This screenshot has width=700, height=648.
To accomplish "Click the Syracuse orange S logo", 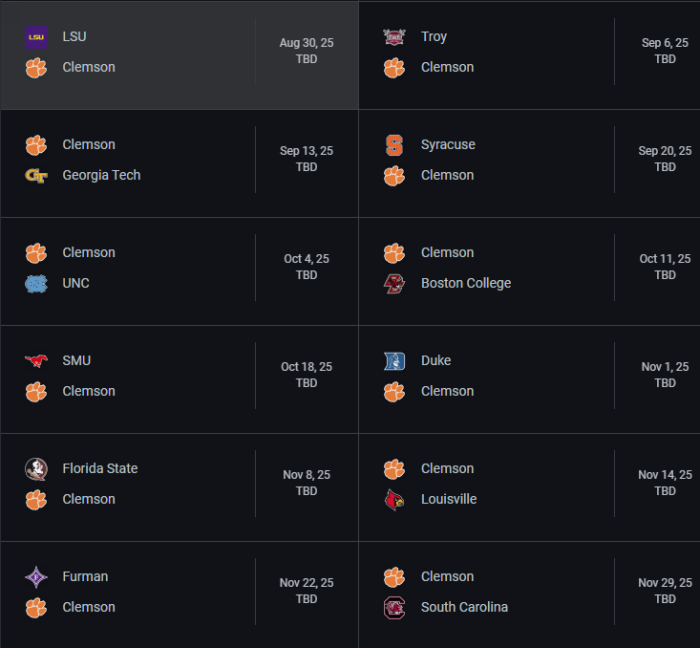I will tap(394, 145).
